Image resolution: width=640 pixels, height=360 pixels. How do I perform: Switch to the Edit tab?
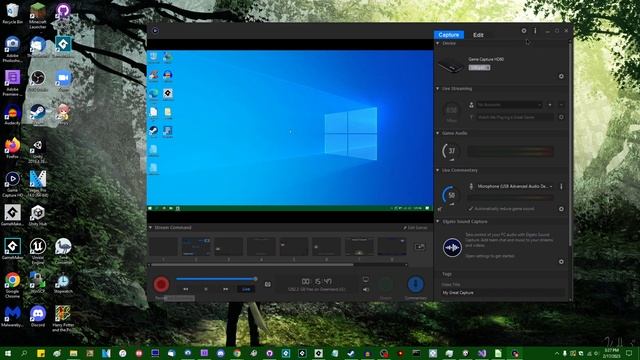[478, 35]
